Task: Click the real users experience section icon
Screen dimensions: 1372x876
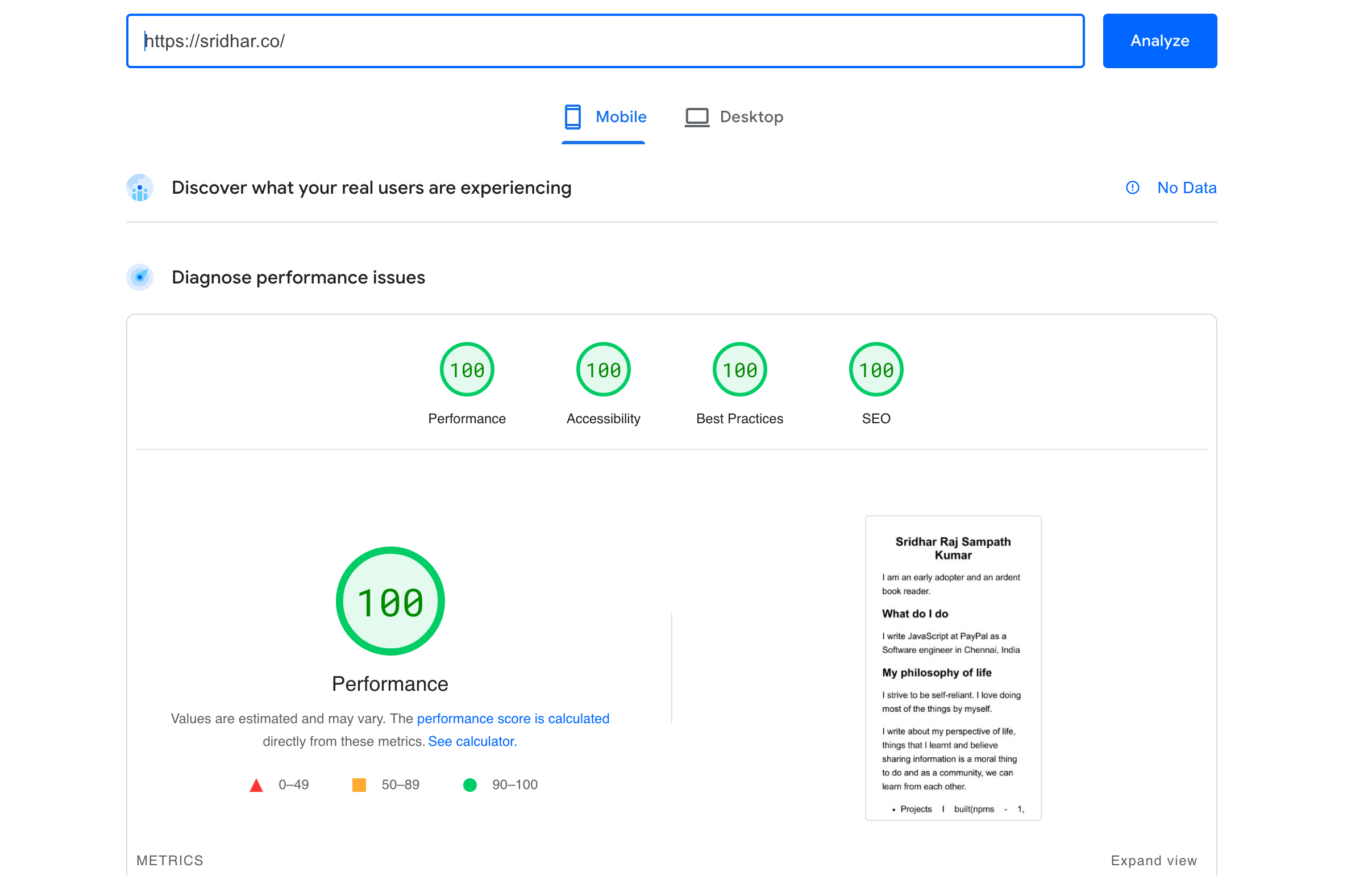Action: coord(140,188)
